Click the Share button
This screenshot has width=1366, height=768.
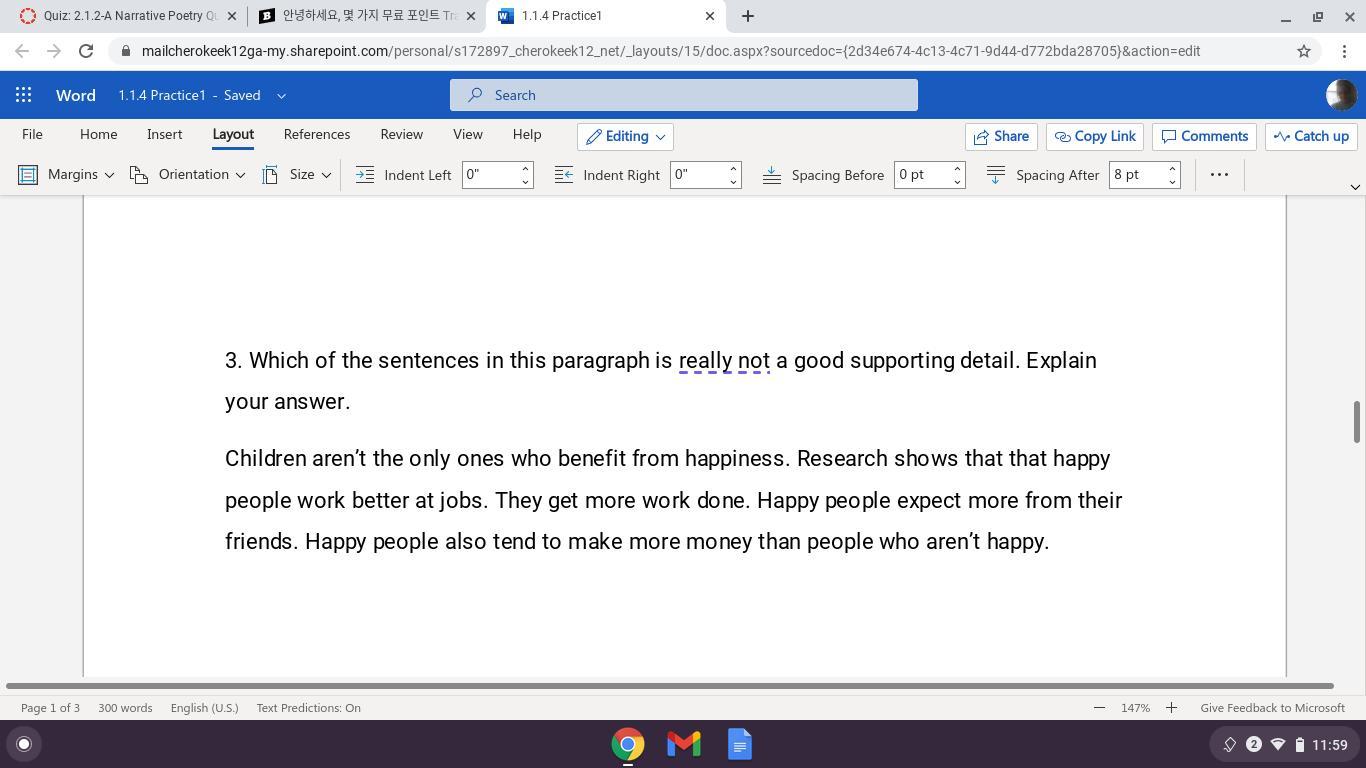[x=1001, y=136]
